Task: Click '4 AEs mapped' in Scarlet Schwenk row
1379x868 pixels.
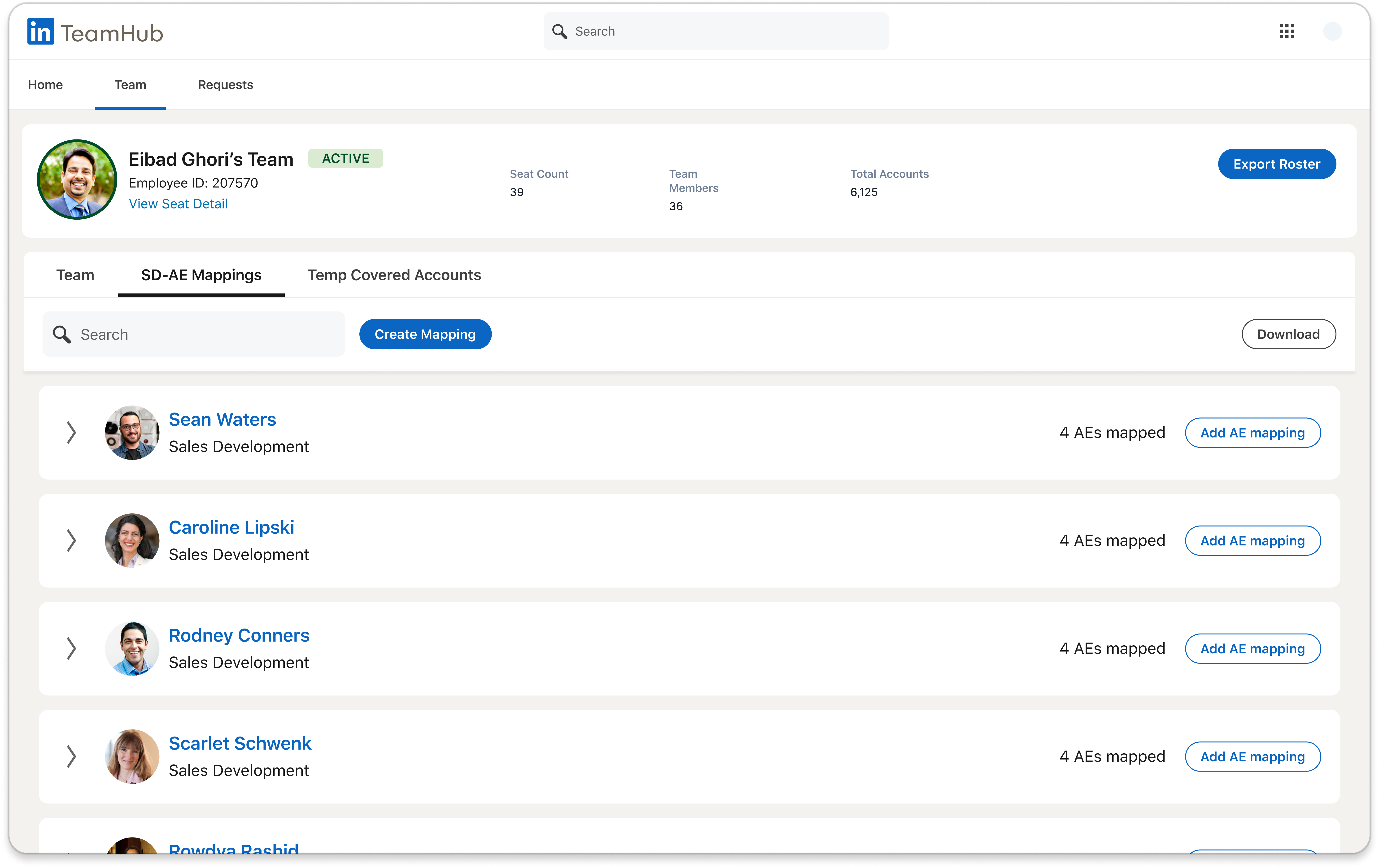Action: (x=1112, y=756)
